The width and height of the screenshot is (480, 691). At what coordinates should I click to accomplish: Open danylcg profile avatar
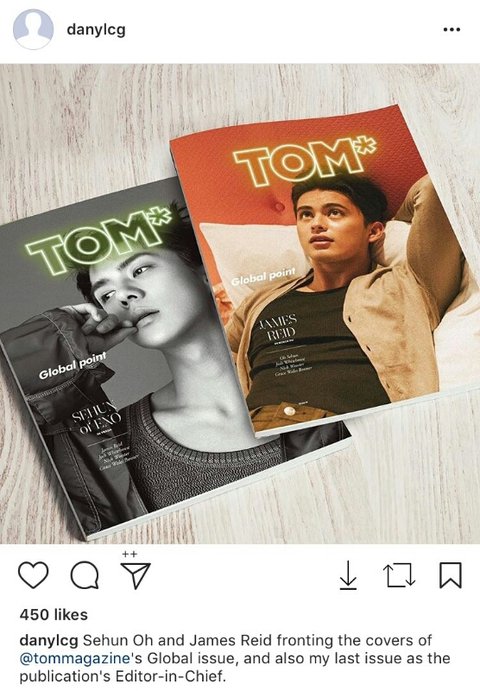click(33, 29)
